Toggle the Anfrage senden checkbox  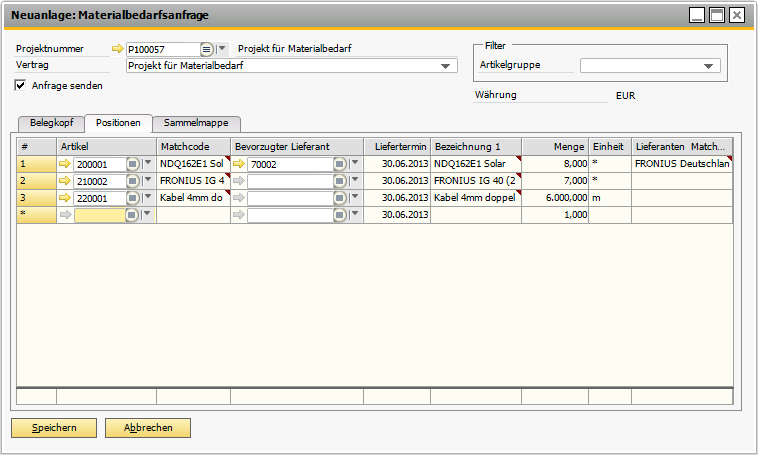(21, 86)
